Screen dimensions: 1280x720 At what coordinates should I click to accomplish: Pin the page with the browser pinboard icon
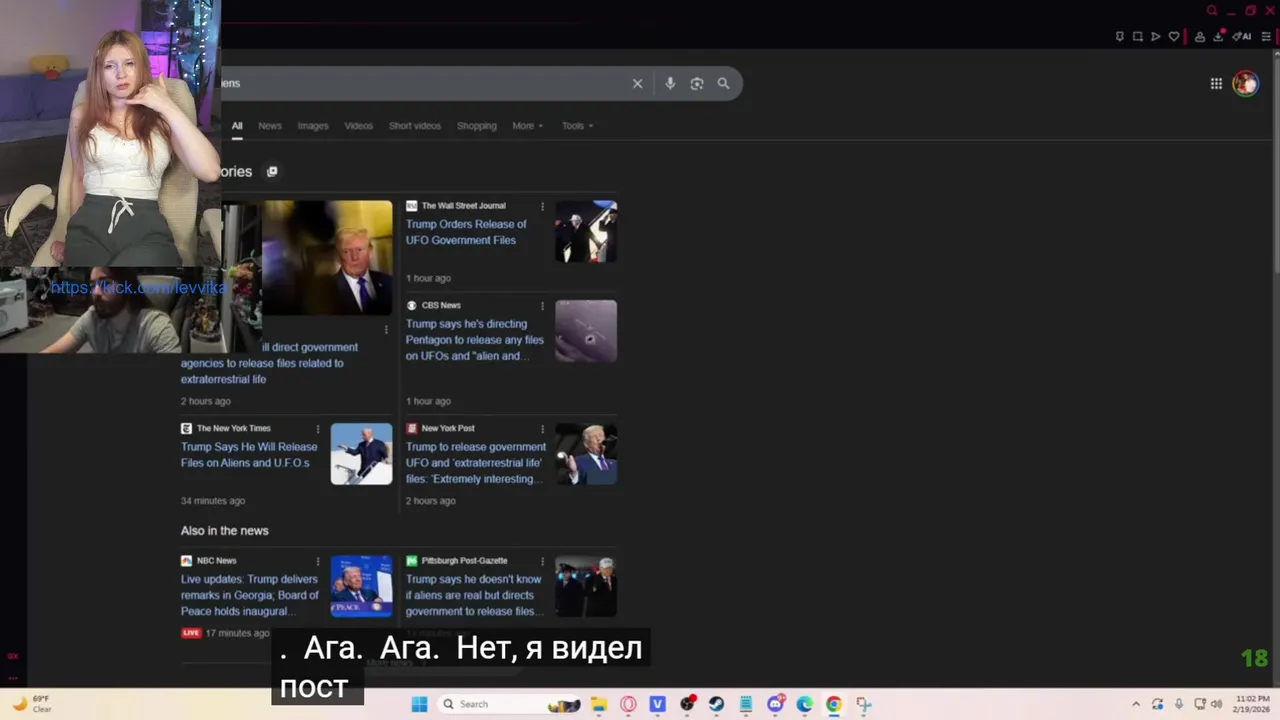(1119, 37)
